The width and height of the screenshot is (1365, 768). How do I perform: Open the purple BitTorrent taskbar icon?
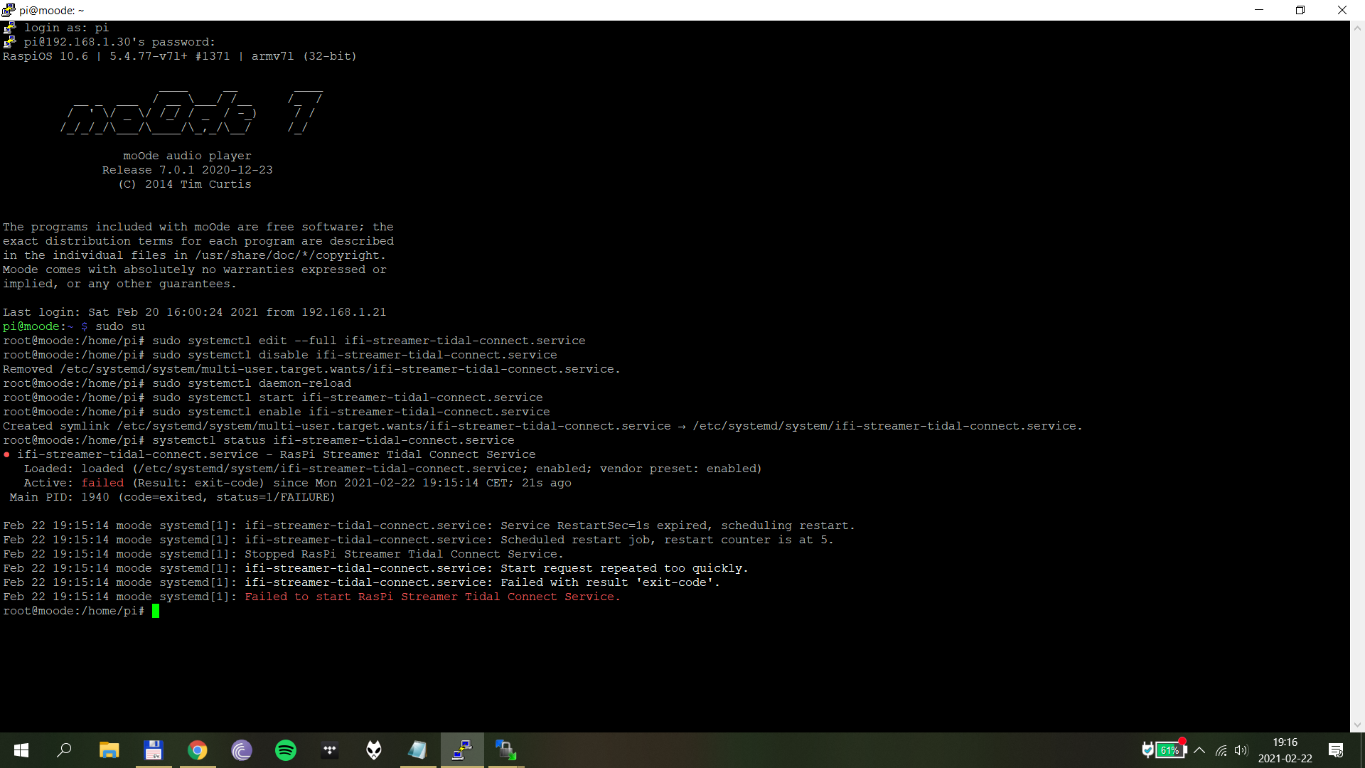click(x=241, y=750)
